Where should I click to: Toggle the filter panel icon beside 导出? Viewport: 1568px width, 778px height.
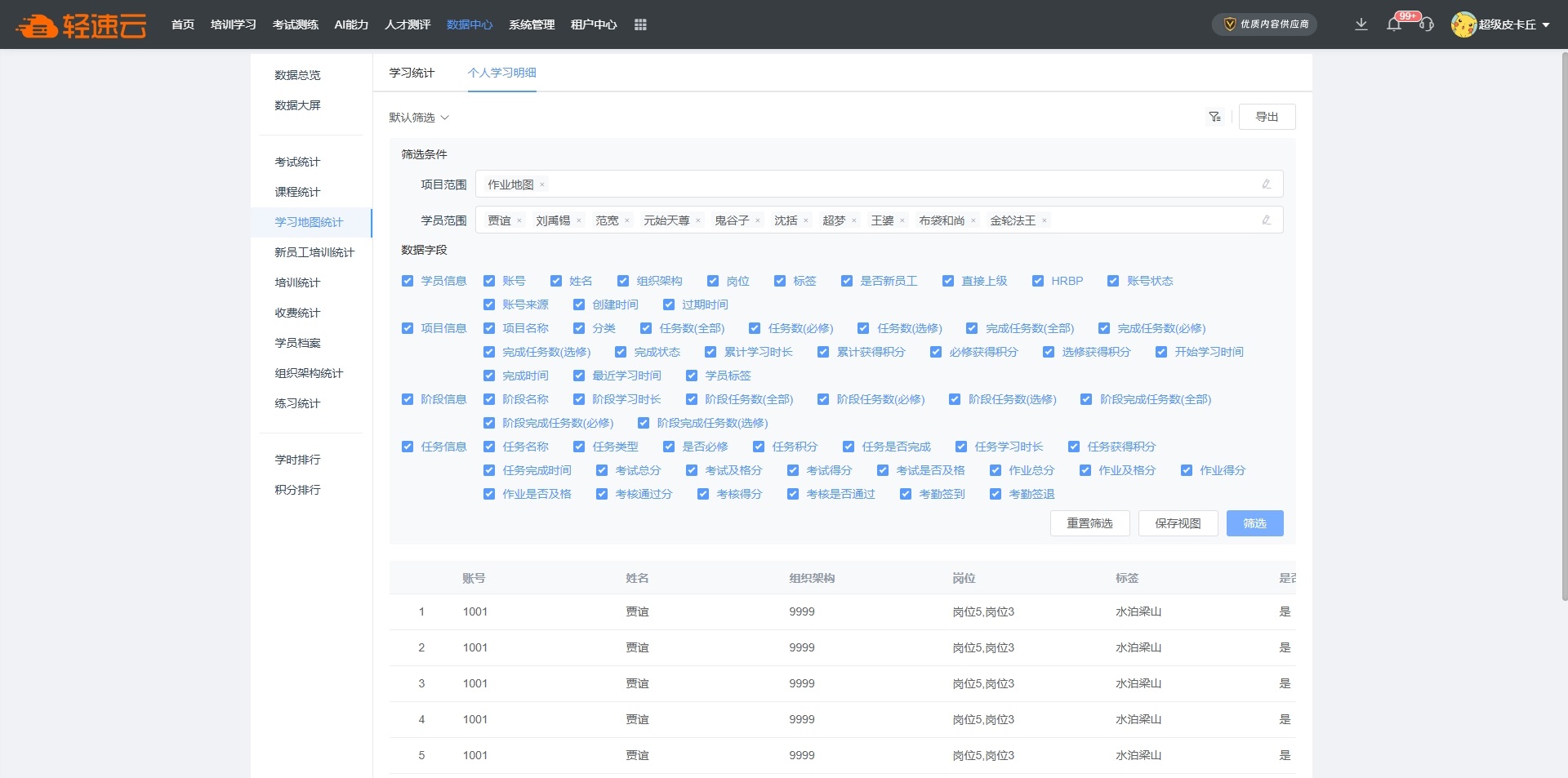pyautogui.click(x=1214, y=117)
